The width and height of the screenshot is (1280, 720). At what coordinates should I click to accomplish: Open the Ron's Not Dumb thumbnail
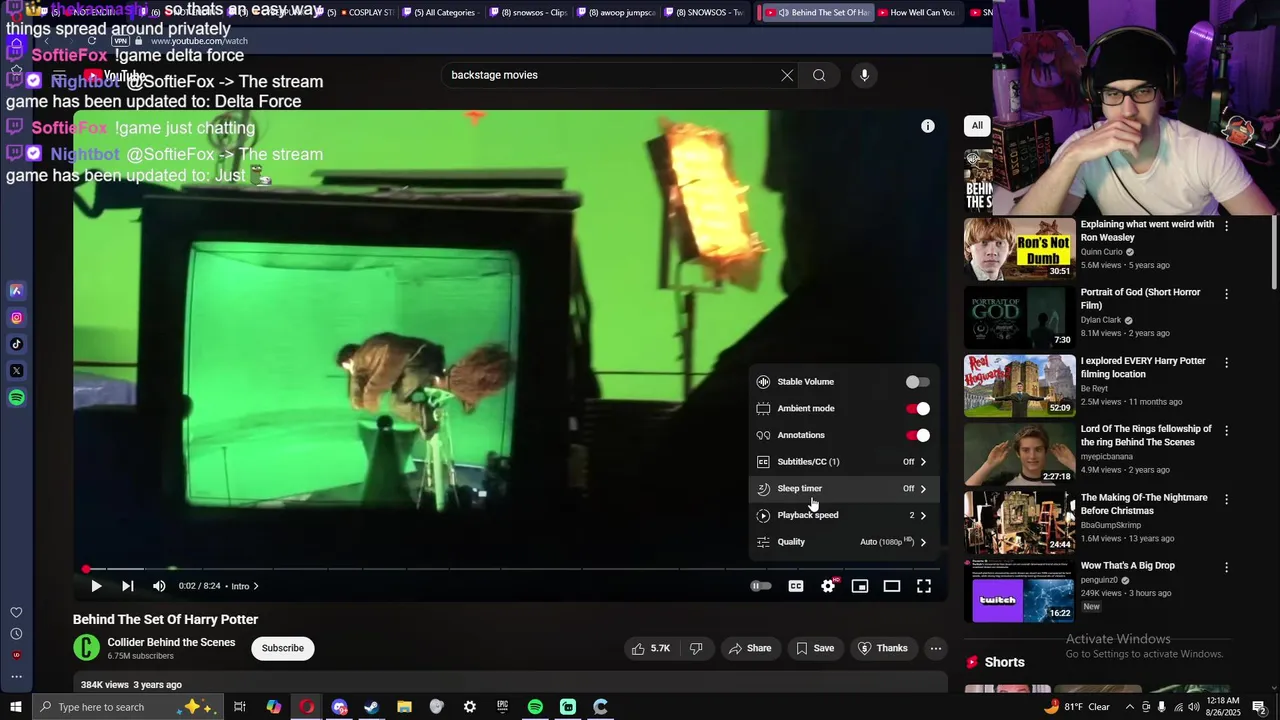1019,249
